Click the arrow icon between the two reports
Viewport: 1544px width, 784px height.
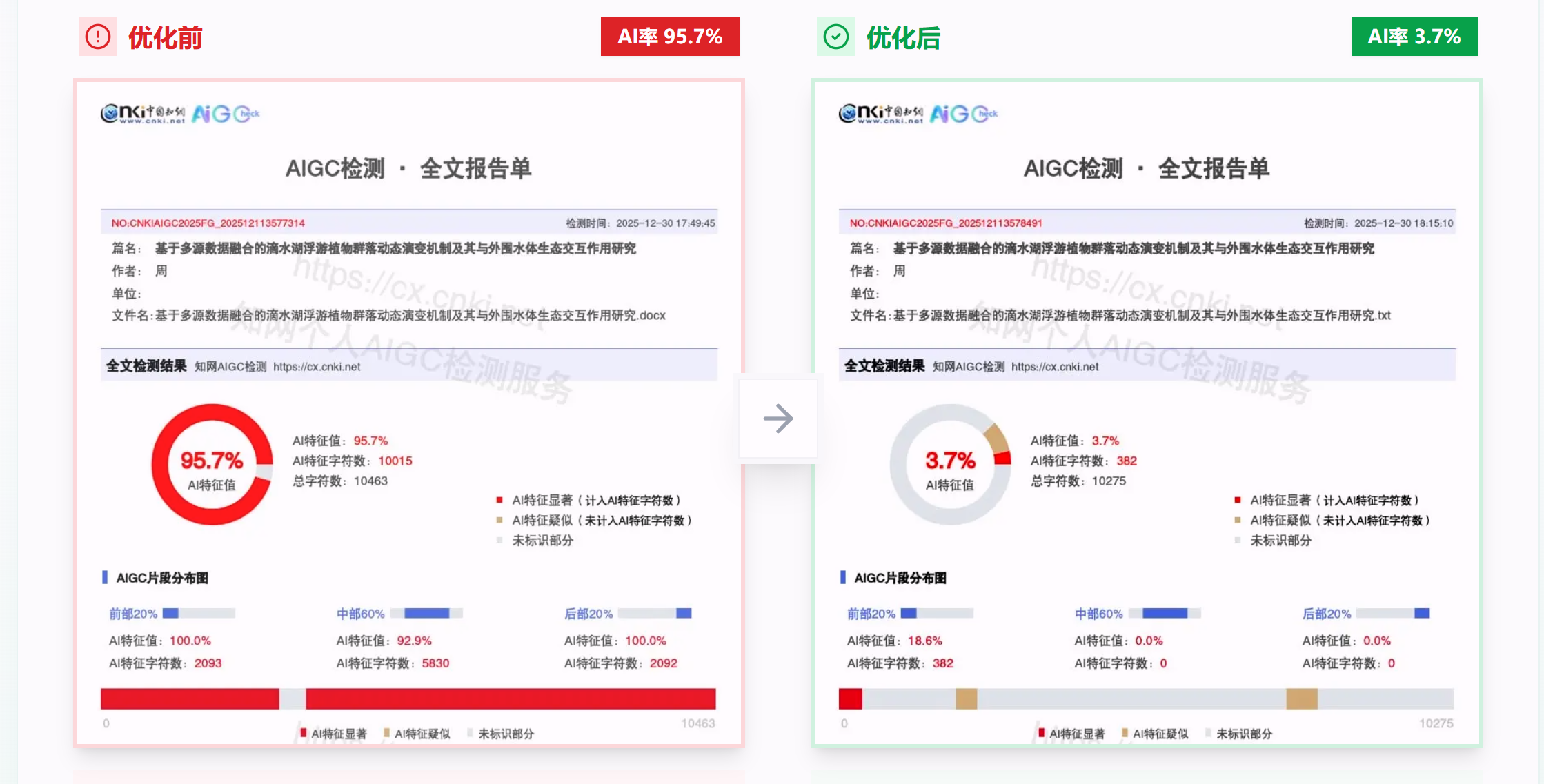coord(778,419)
